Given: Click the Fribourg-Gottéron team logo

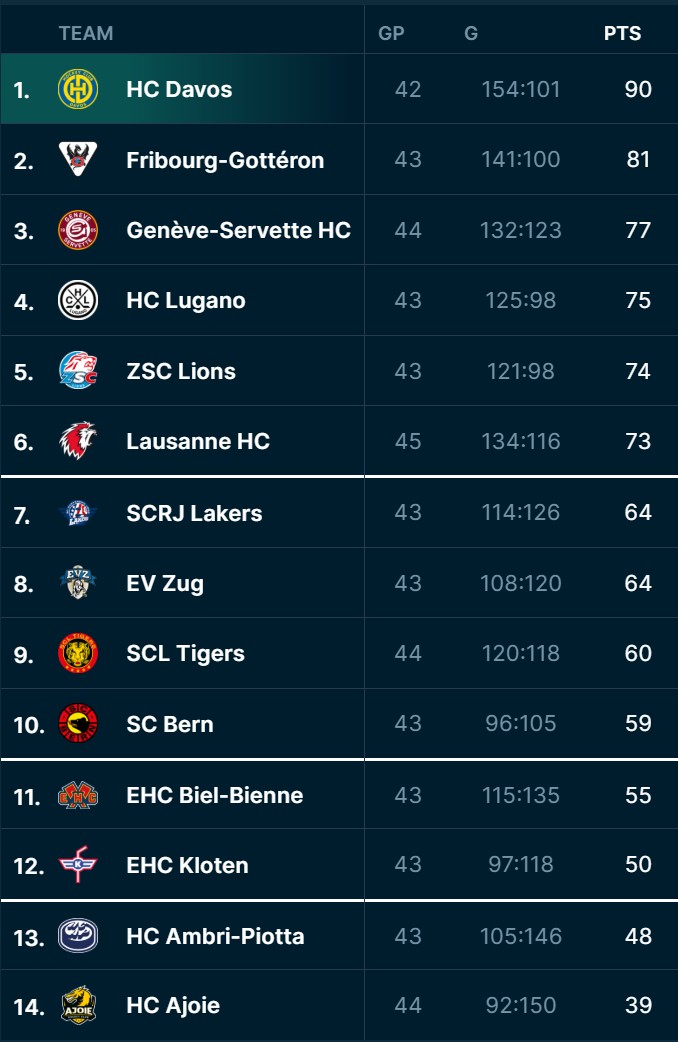Looking at the screenshot, I should (78, 160).
